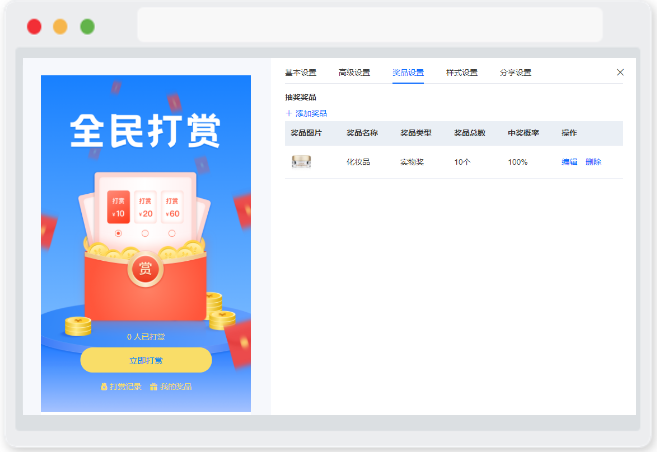
Task: Switch to the 基本设置 tab
Action: [x=300, y=72]
